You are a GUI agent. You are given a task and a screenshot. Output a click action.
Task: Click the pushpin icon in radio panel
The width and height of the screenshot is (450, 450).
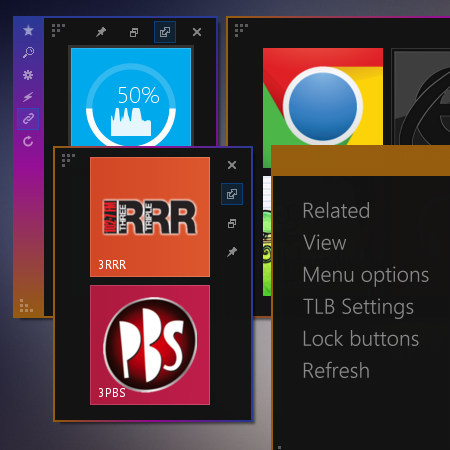click(x=232, y=252)
